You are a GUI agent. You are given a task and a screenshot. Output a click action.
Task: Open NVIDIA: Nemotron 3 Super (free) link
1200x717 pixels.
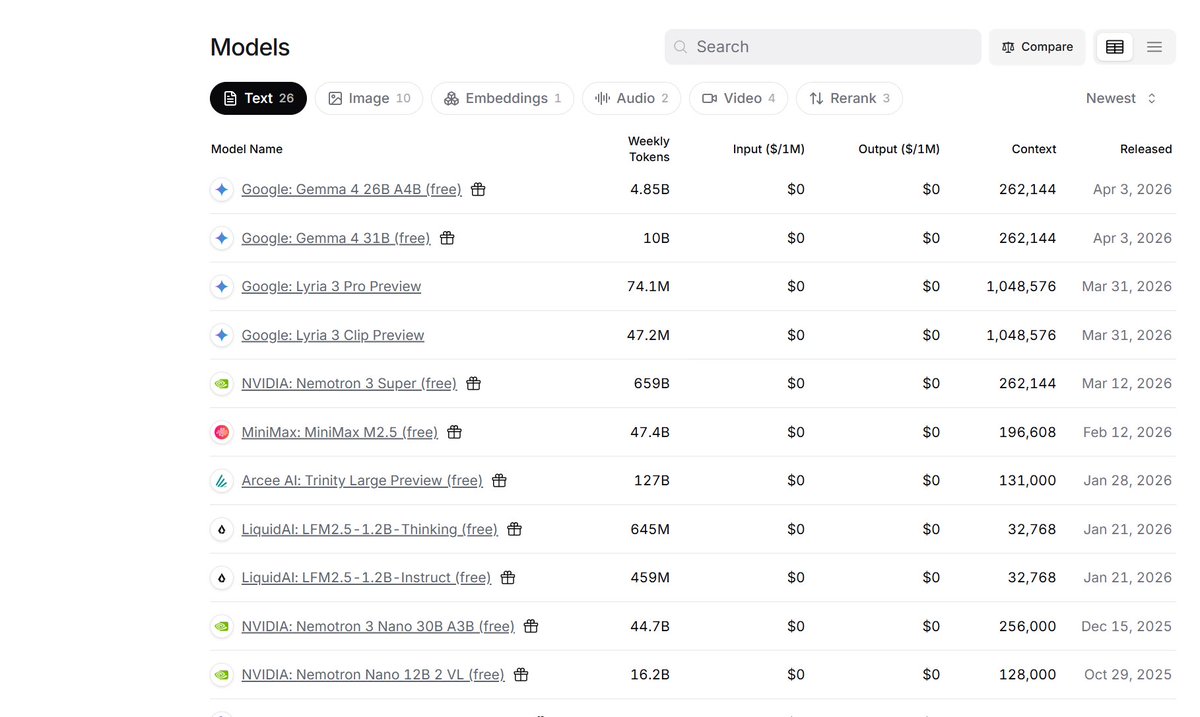[x=349, y=383]
